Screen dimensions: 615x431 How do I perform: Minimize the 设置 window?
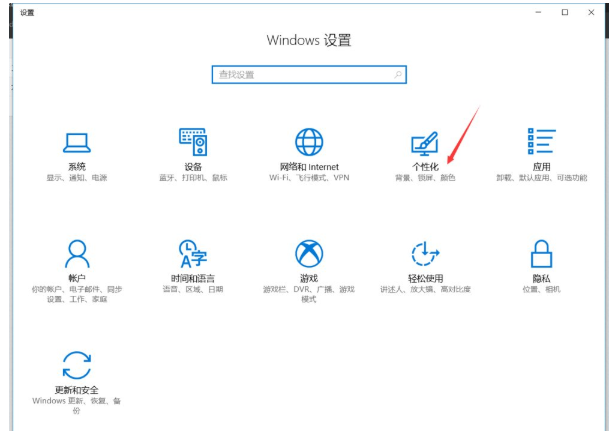click(538, 13)
